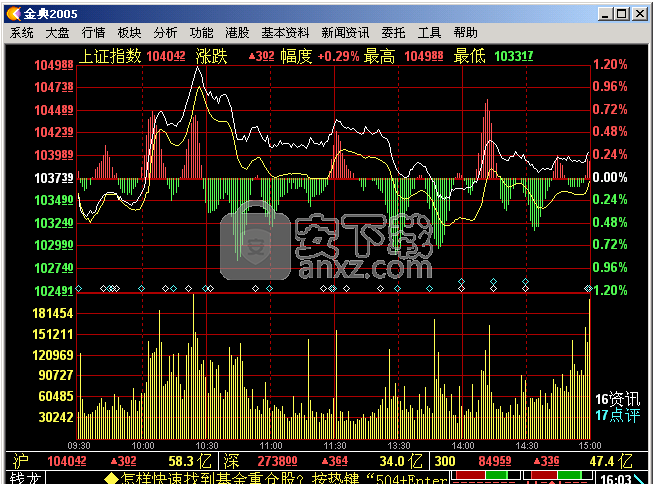
Task: Click the 10:30 time axis label
Action: coord(207,446)
